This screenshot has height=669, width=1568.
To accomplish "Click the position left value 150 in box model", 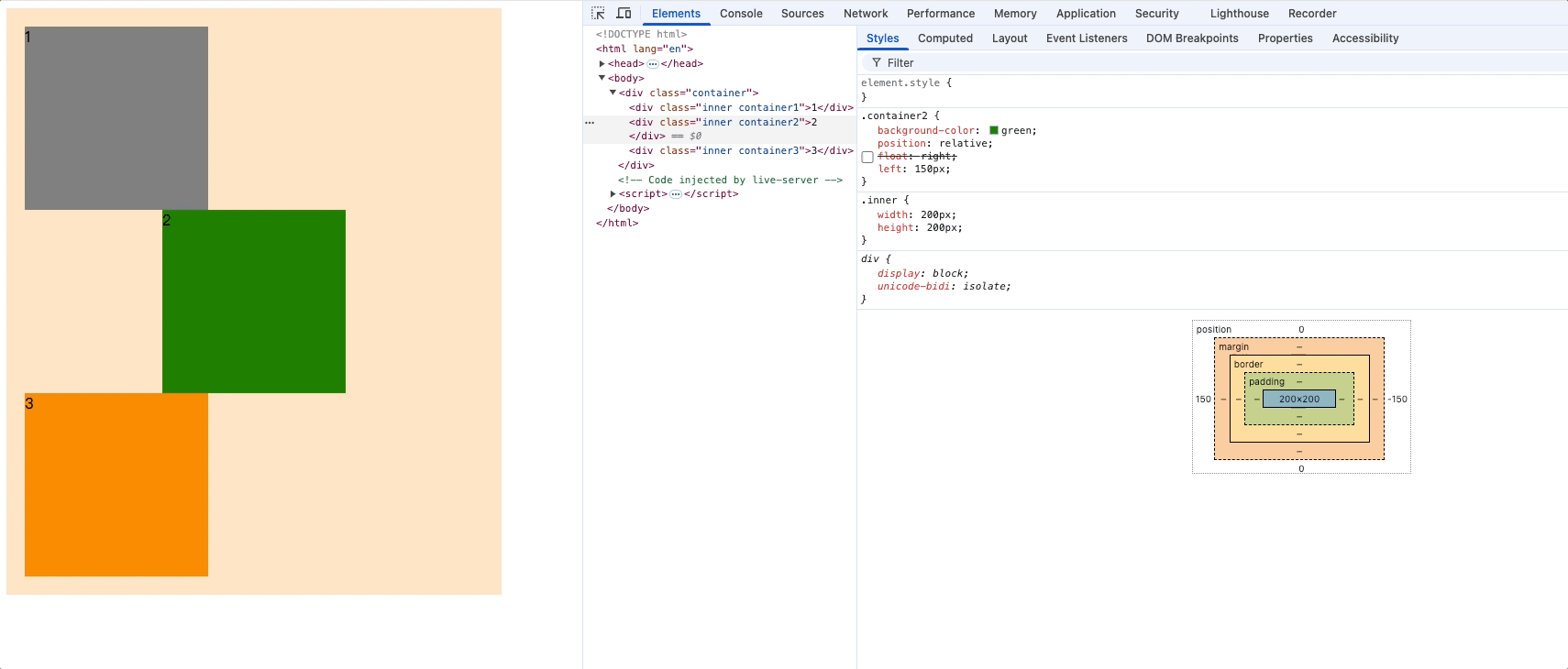I will click(x=1203, y=399).
